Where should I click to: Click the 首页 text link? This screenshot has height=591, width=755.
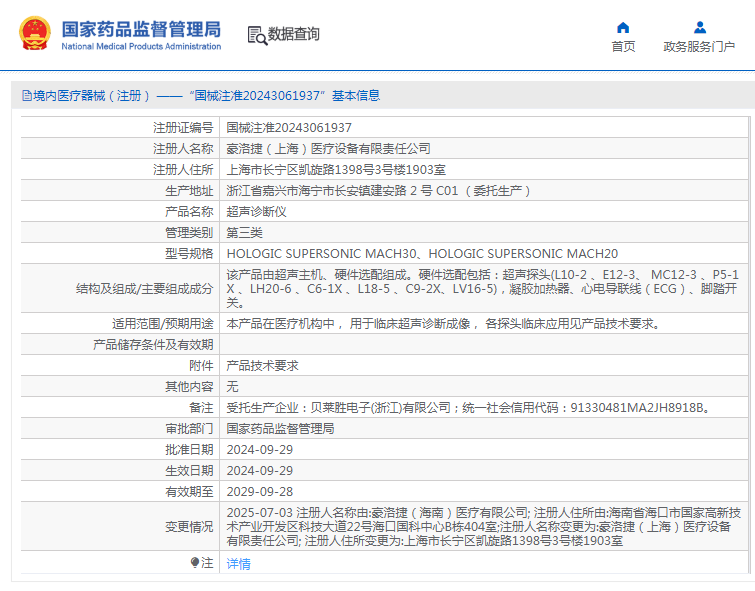click(x=623, y=47)
